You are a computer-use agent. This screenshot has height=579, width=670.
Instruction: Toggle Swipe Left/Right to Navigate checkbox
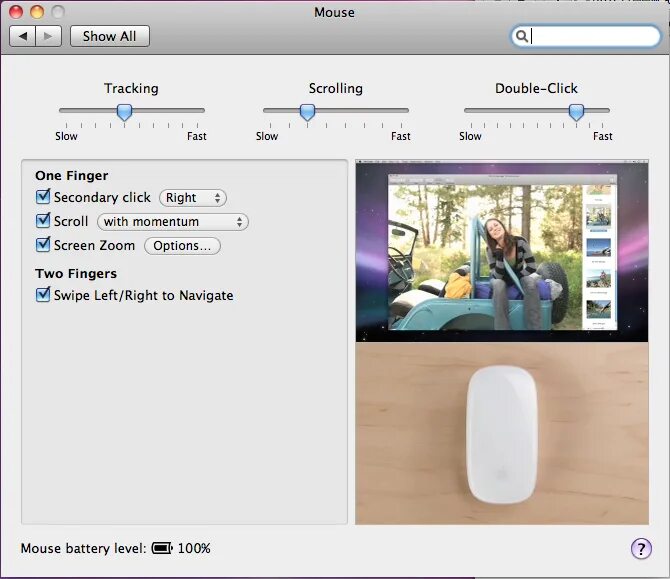click(43, 294)
